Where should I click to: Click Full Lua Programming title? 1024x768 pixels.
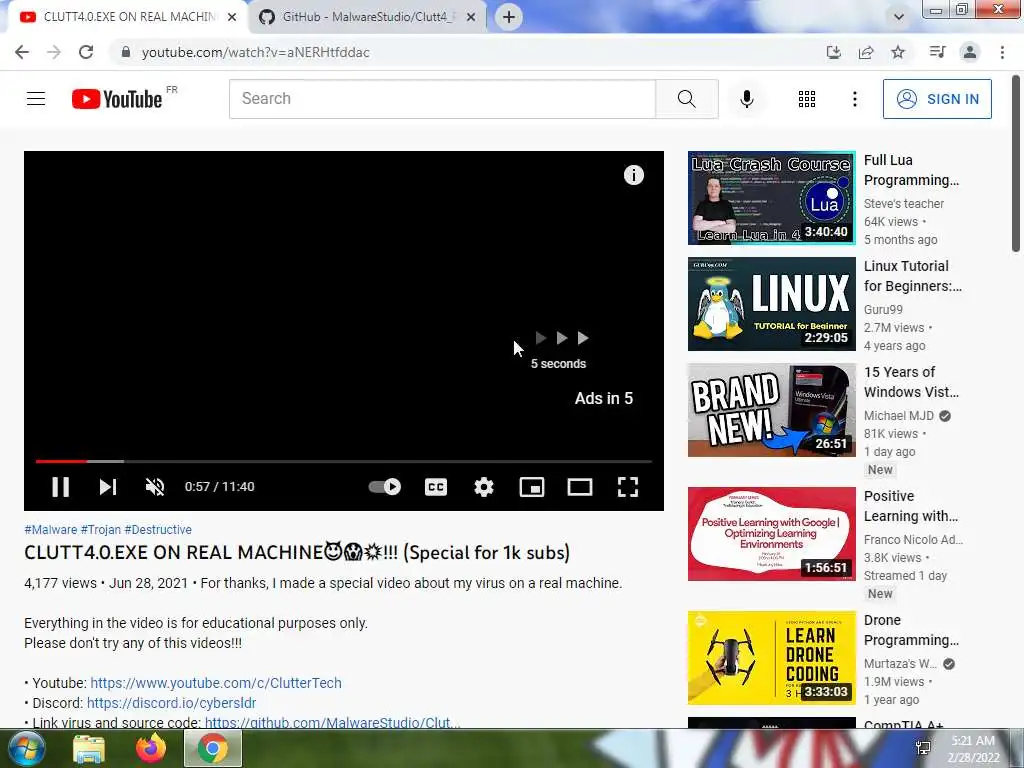[911, 170]
